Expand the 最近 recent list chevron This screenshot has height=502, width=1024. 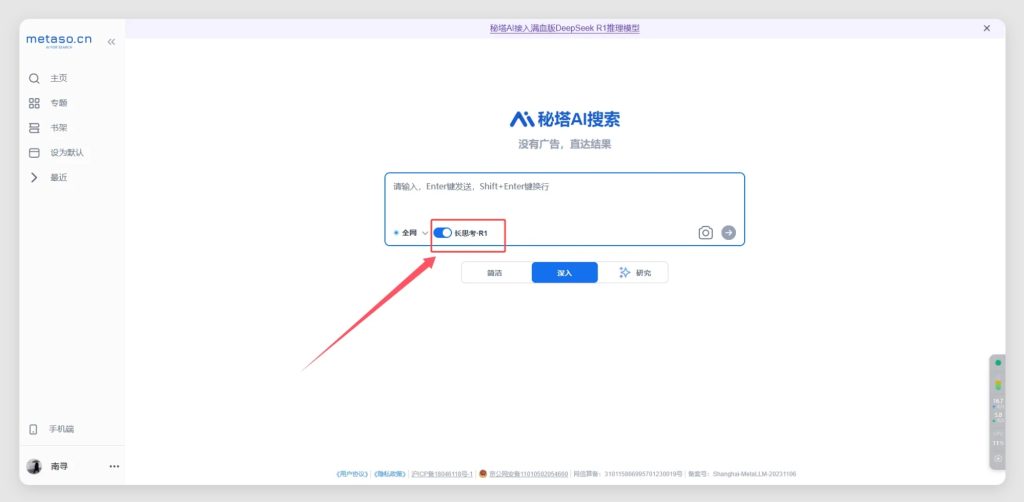tap(34, 178)
